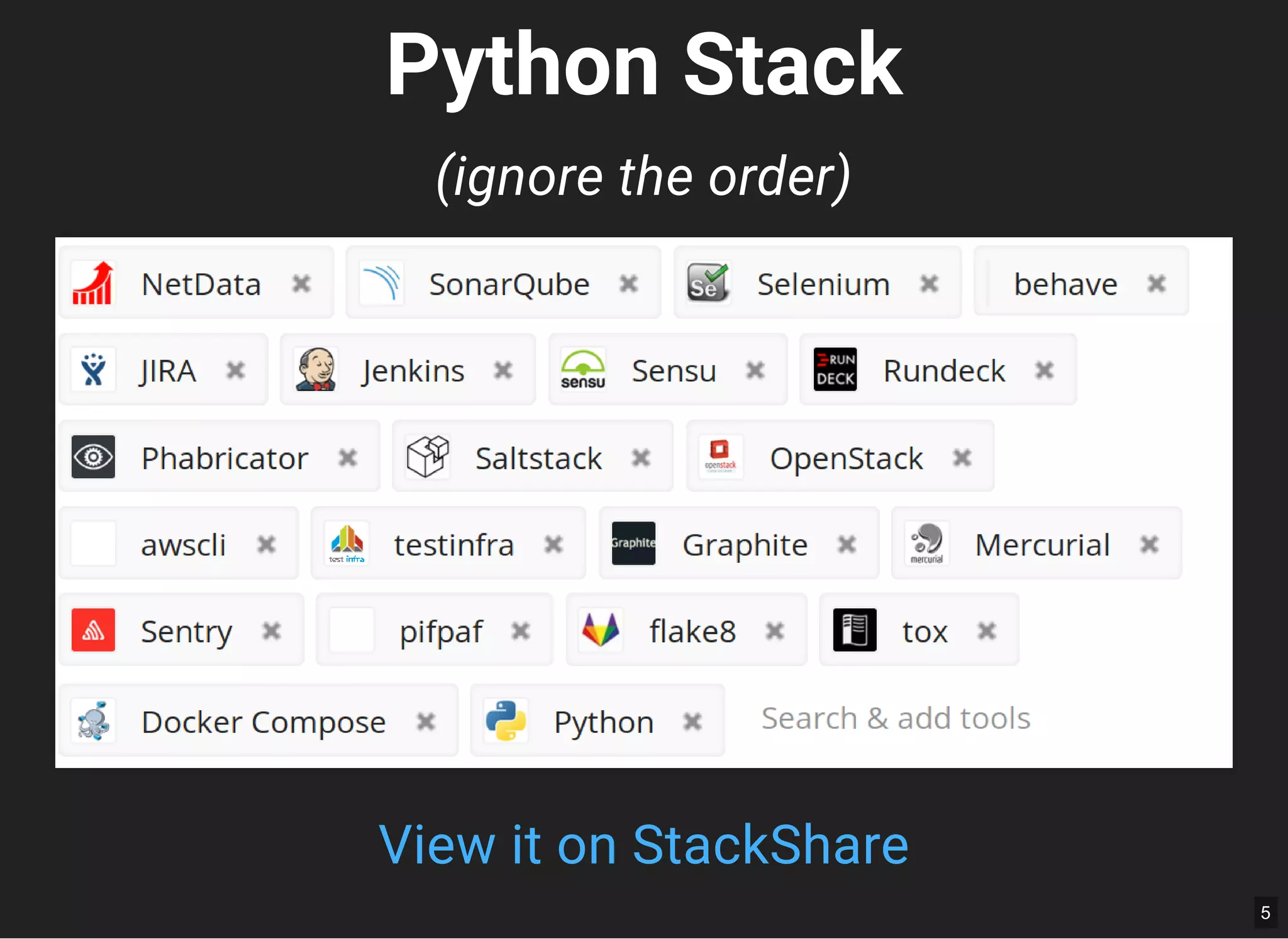Click the Mercurial grey logo icon
Viewport: 1288px width, 939px height.
tap(926, 543)
